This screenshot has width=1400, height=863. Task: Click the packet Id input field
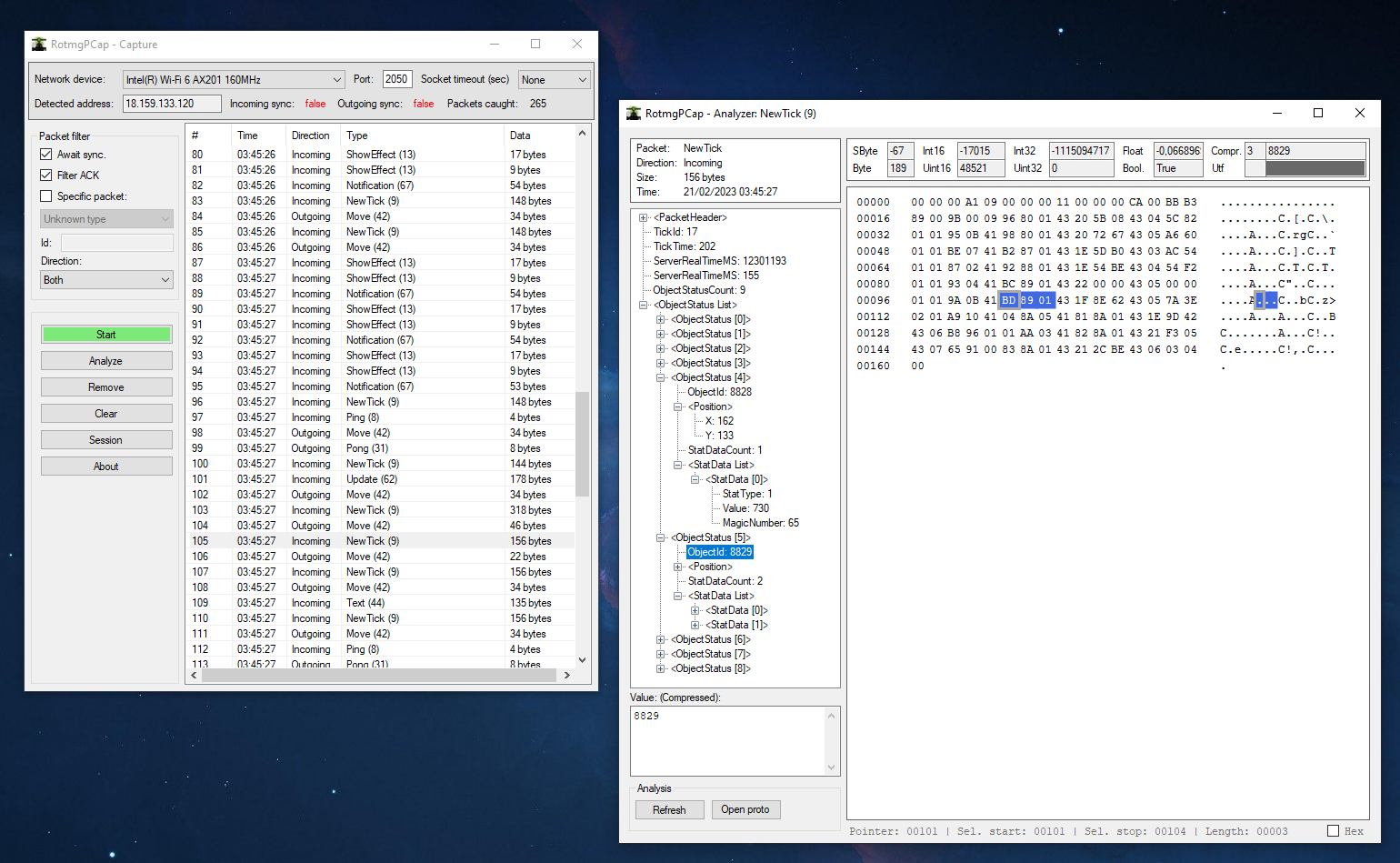pyautogui.click(x=117, y=243)
